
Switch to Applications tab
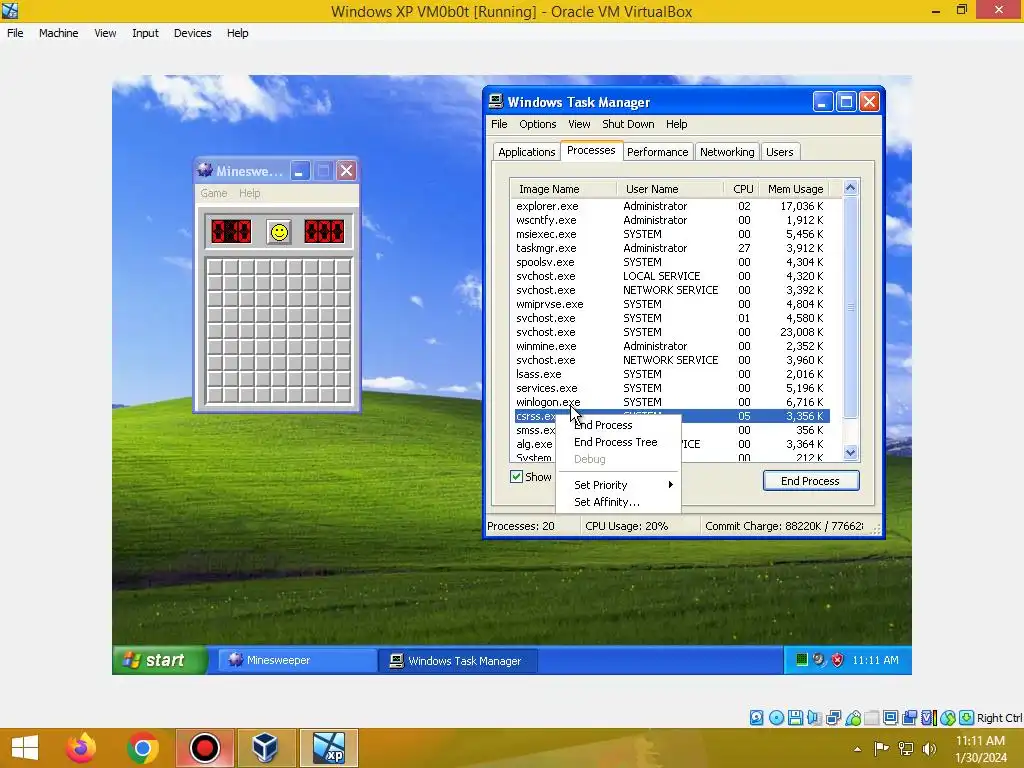coord(526,152)
